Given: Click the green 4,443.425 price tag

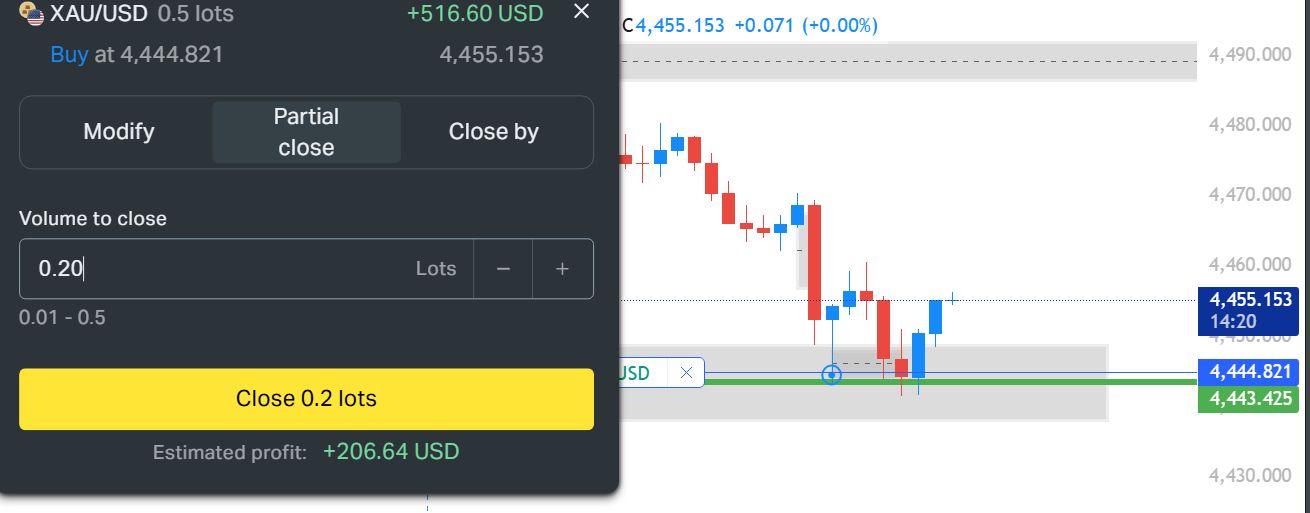Looking at the screenshot, I should click(x=1250, y=400).
